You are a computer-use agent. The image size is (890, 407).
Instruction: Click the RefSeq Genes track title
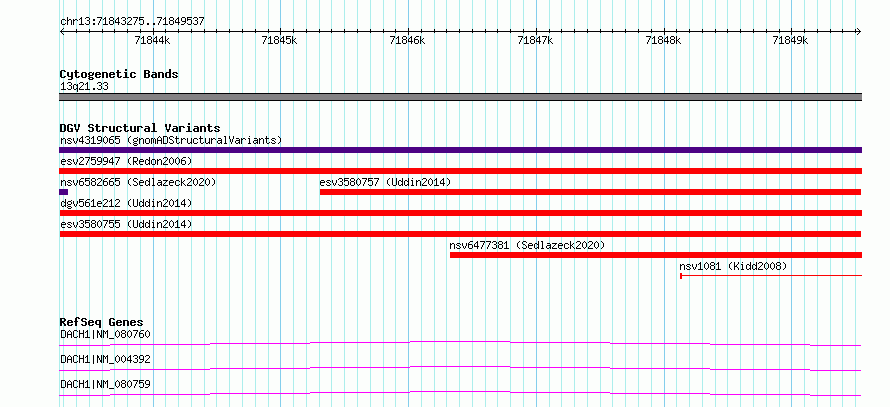click(x=102, y=322)
